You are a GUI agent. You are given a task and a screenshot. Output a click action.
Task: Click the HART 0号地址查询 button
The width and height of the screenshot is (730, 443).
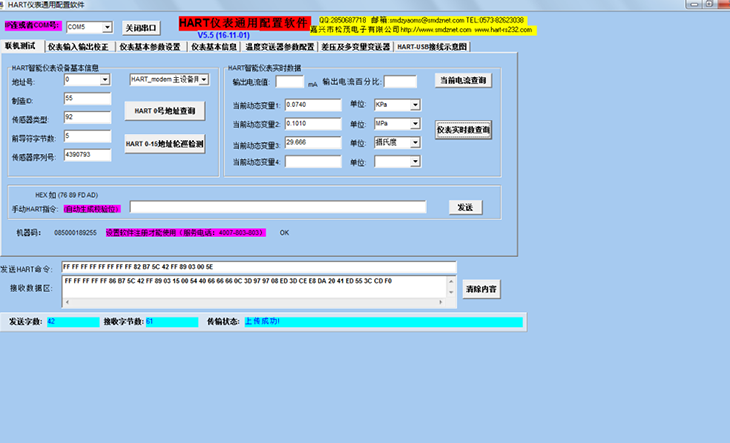(165, 109)
